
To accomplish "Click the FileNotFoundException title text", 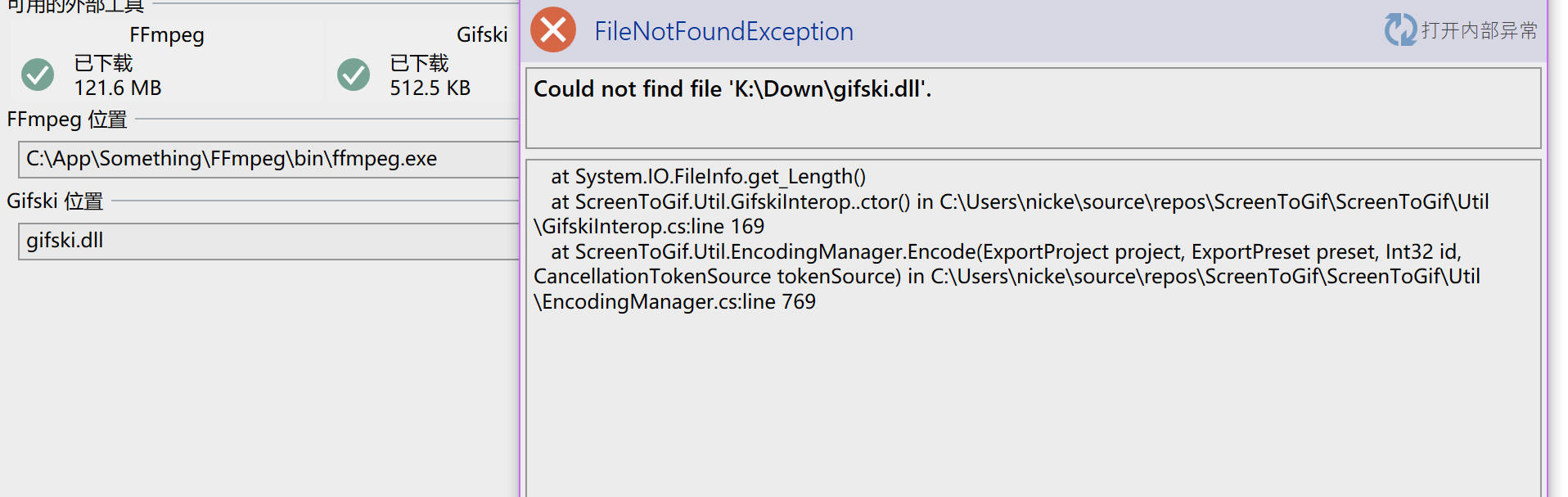I will [x=723, y=31].
